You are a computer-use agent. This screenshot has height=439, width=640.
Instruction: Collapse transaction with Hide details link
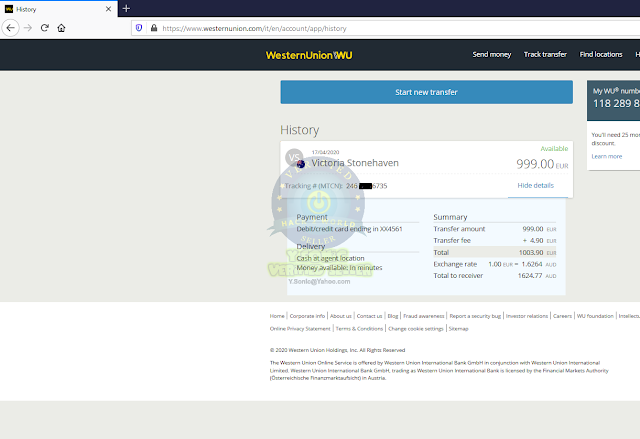point(536,186)
